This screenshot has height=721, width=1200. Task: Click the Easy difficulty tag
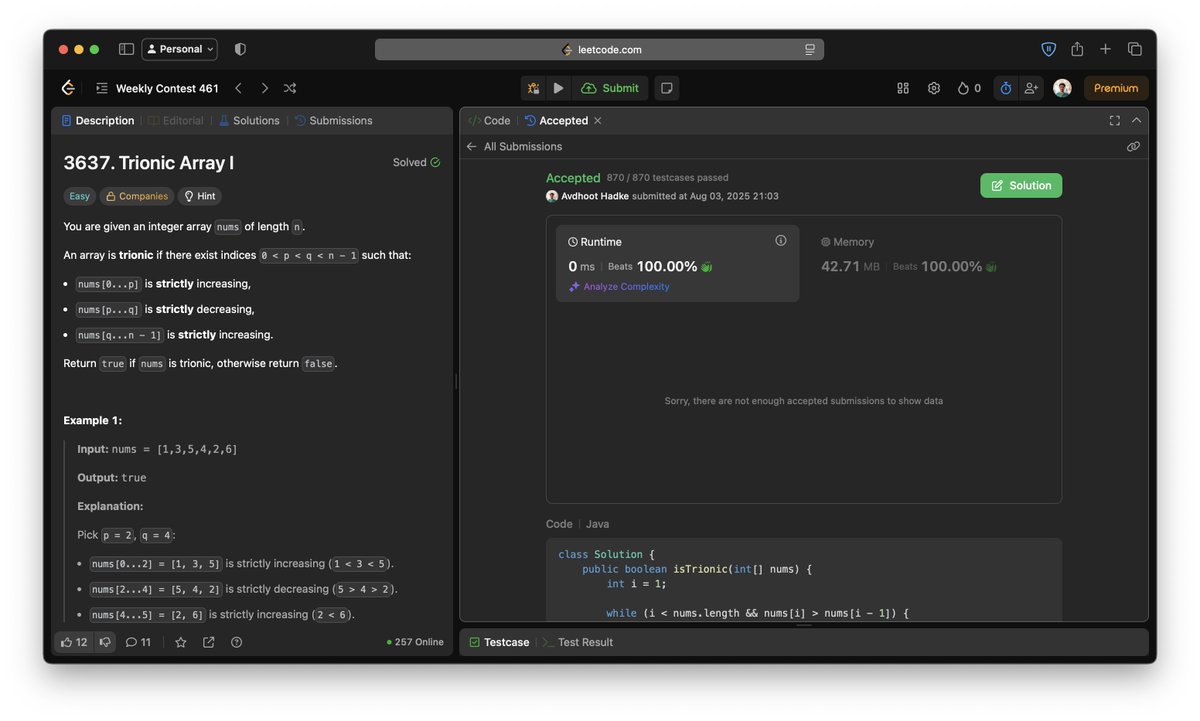pyautogui.click(x=79, y=197)
